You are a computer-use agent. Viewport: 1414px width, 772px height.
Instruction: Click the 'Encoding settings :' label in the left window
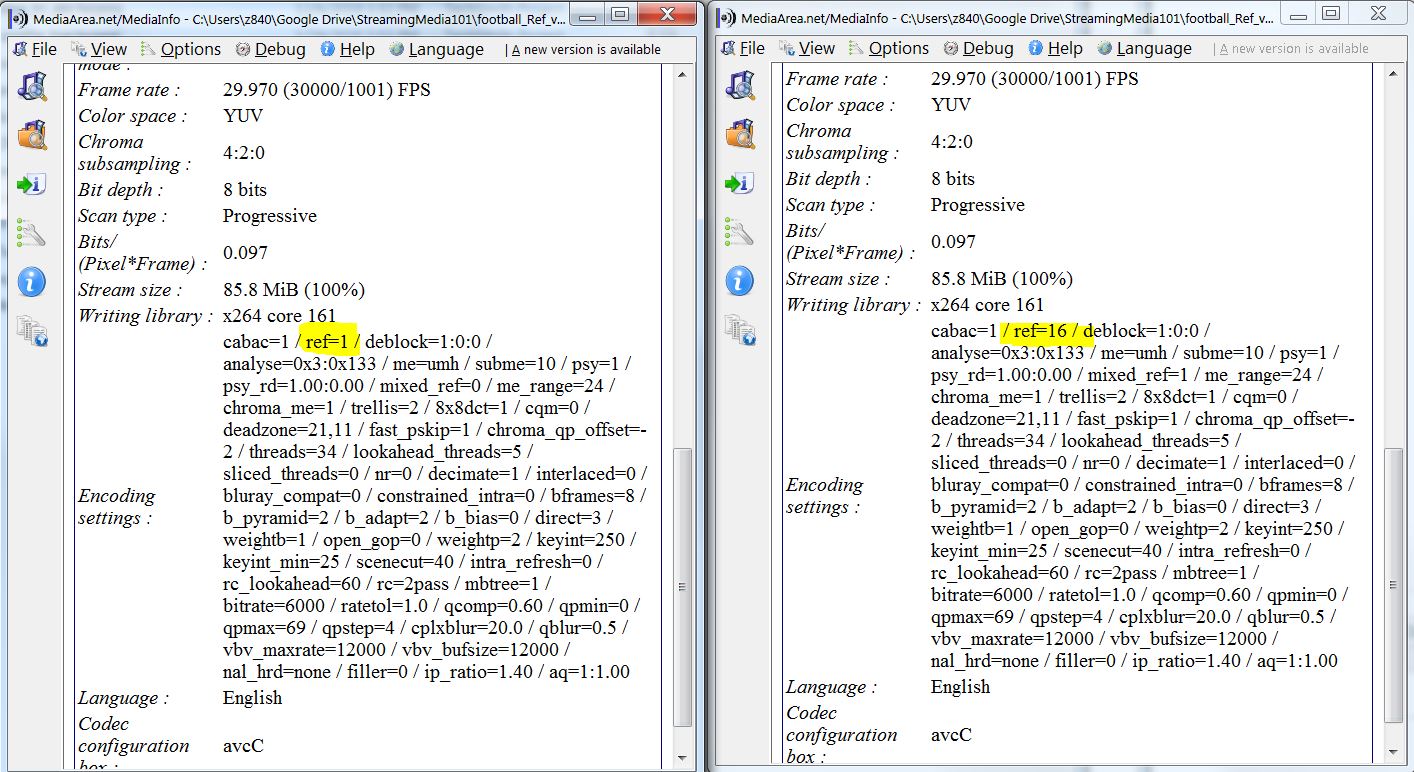coord(117,507)
